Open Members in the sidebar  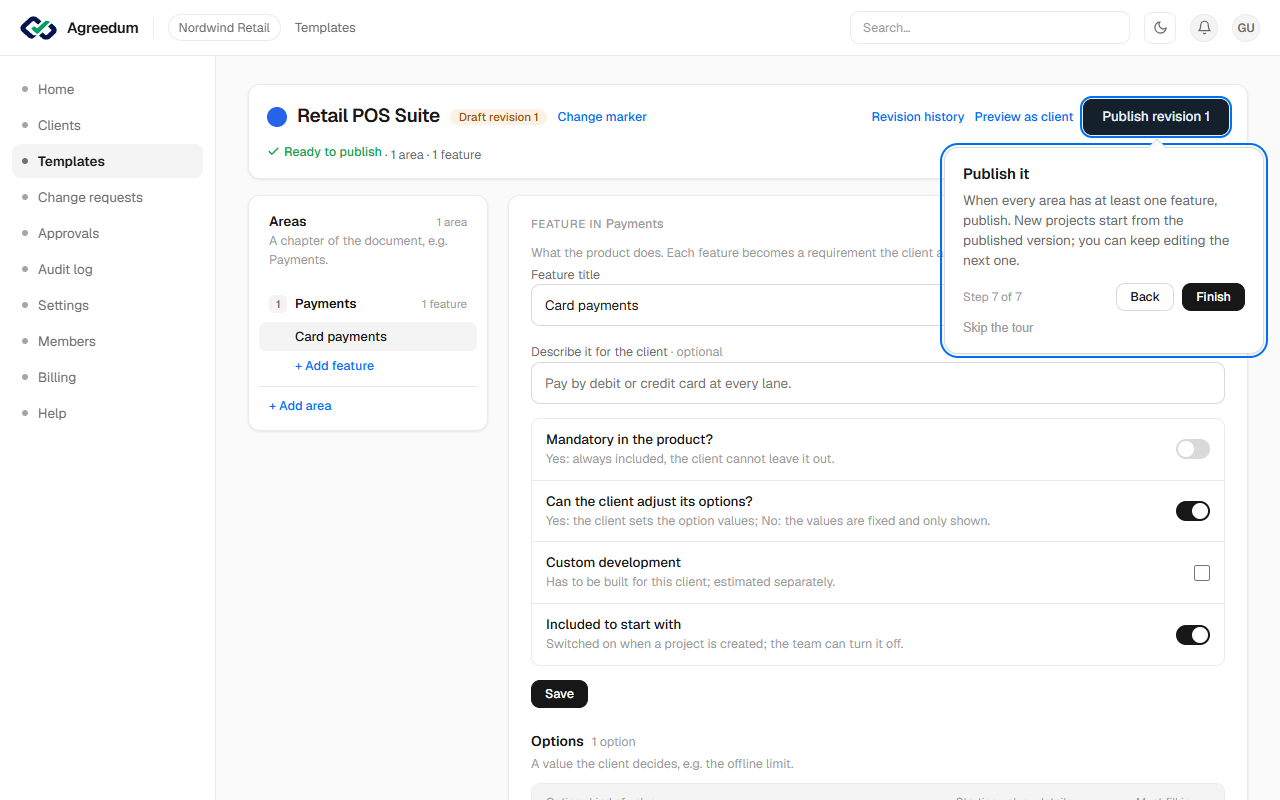[108, 341]
